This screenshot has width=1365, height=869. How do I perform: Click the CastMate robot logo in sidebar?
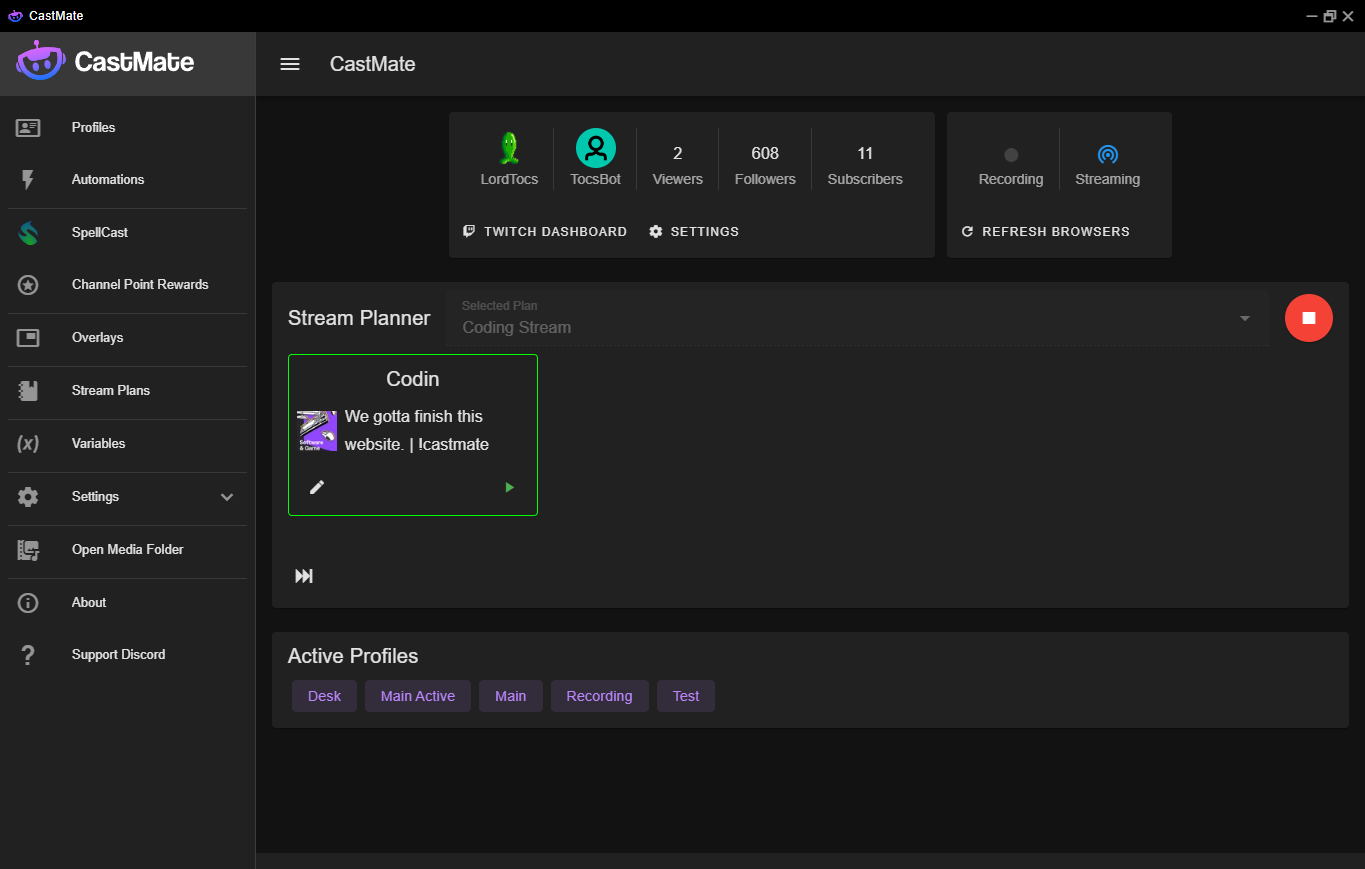click(x=40, y=61)
